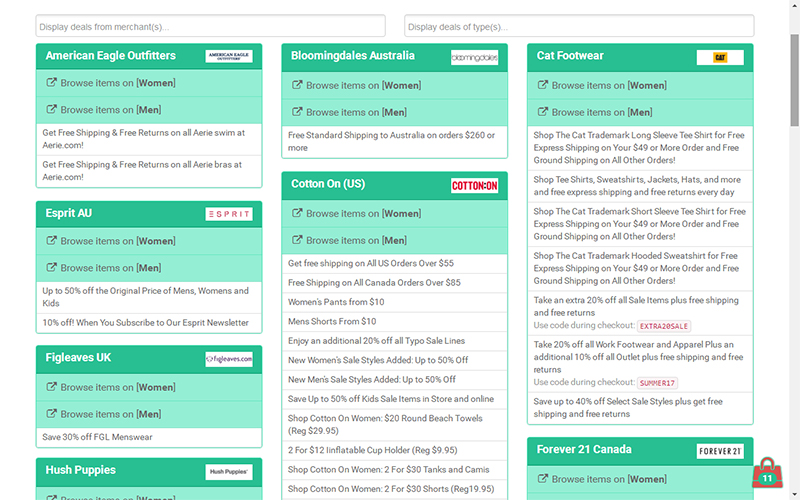Browse Cat Footwear Men items
Screen dimensions: 800x500
pyautogui.click(x=640, y=112)
